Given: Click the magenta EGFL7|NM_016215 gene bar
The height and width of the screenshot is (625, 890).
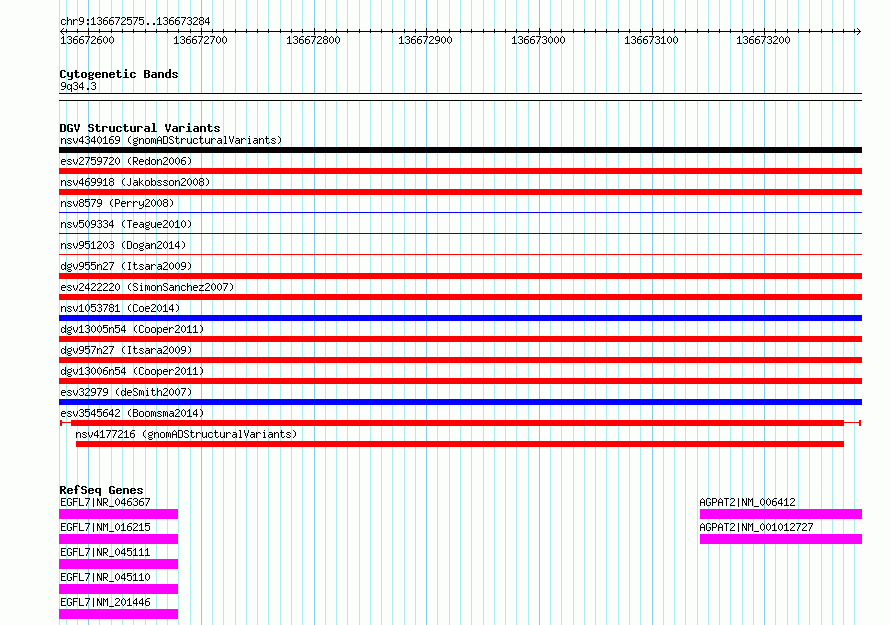Looking at the screenshot, I should coord(119,539).
